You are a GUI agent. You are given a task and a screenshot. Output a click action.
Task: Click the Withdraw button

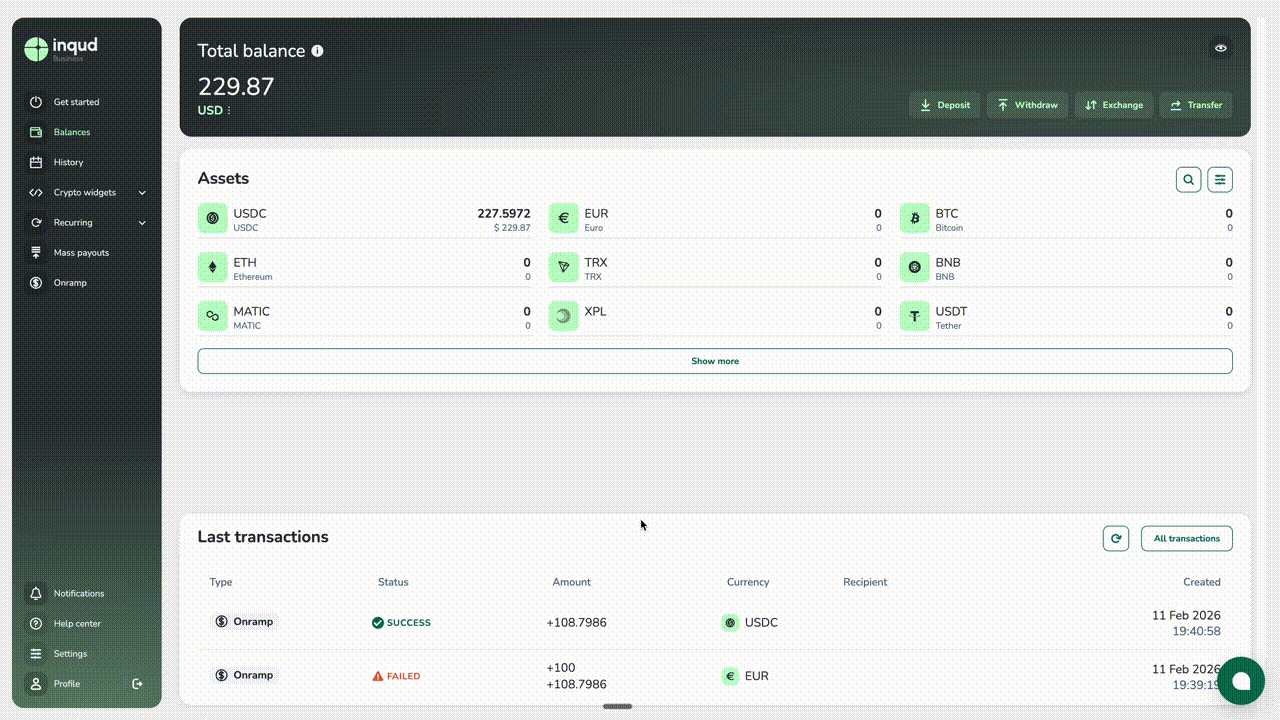1027,105
